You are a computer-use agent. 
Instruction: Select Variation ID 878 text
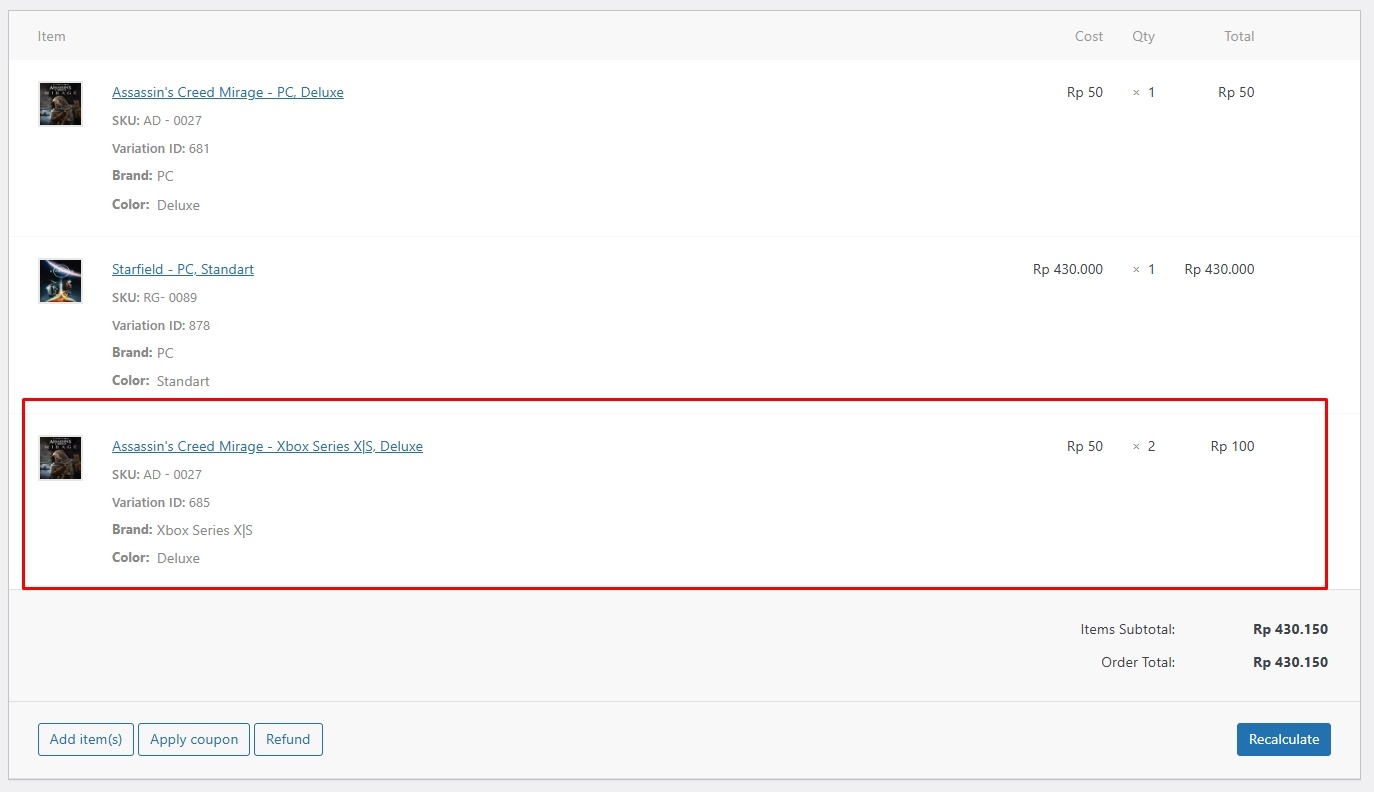click(x=161, y=325)
